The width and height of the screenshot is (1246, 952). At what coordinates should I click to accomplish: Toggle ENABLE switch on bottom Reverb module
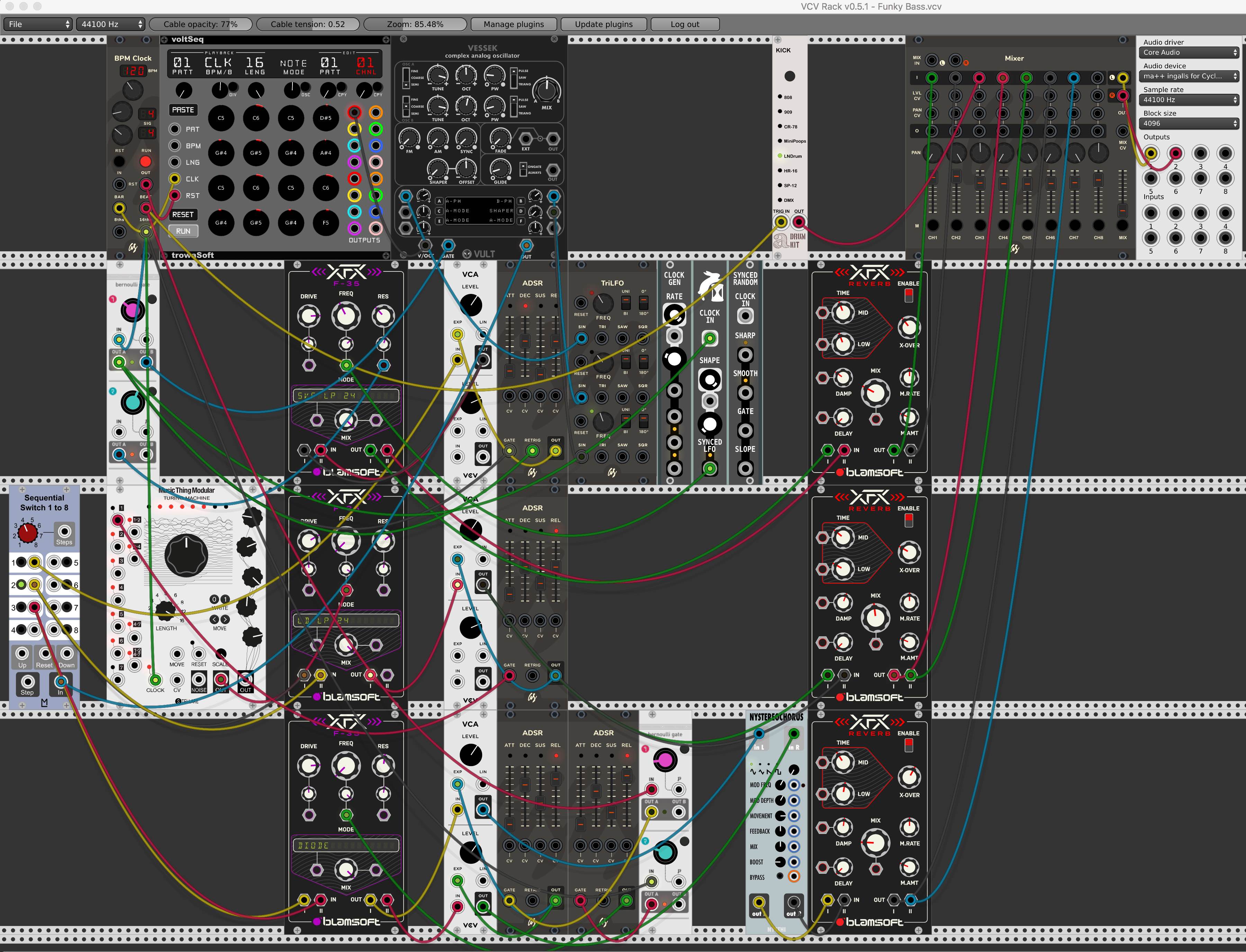click(x=909, y=745)
